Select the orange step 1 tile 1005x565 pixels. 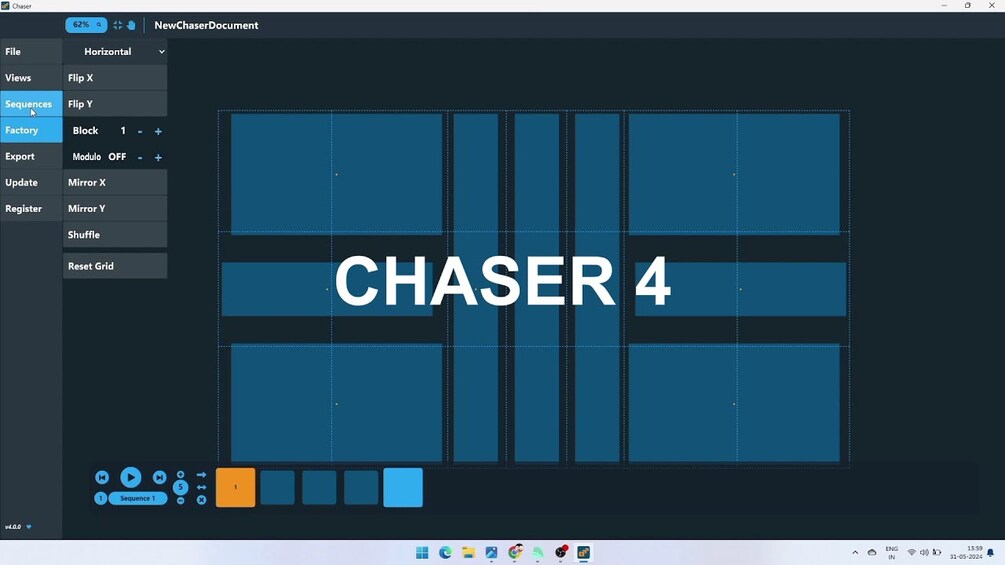pos(235,487)
